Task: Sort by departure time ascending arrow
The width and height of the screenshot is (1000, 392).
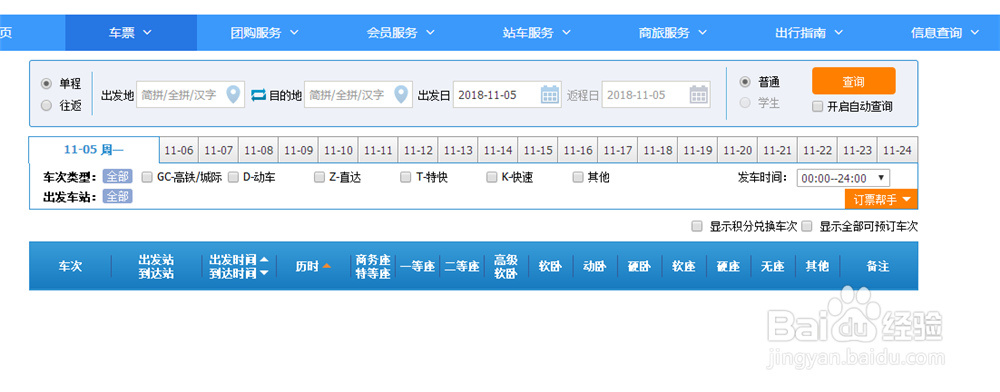Action: click(264, 260)
